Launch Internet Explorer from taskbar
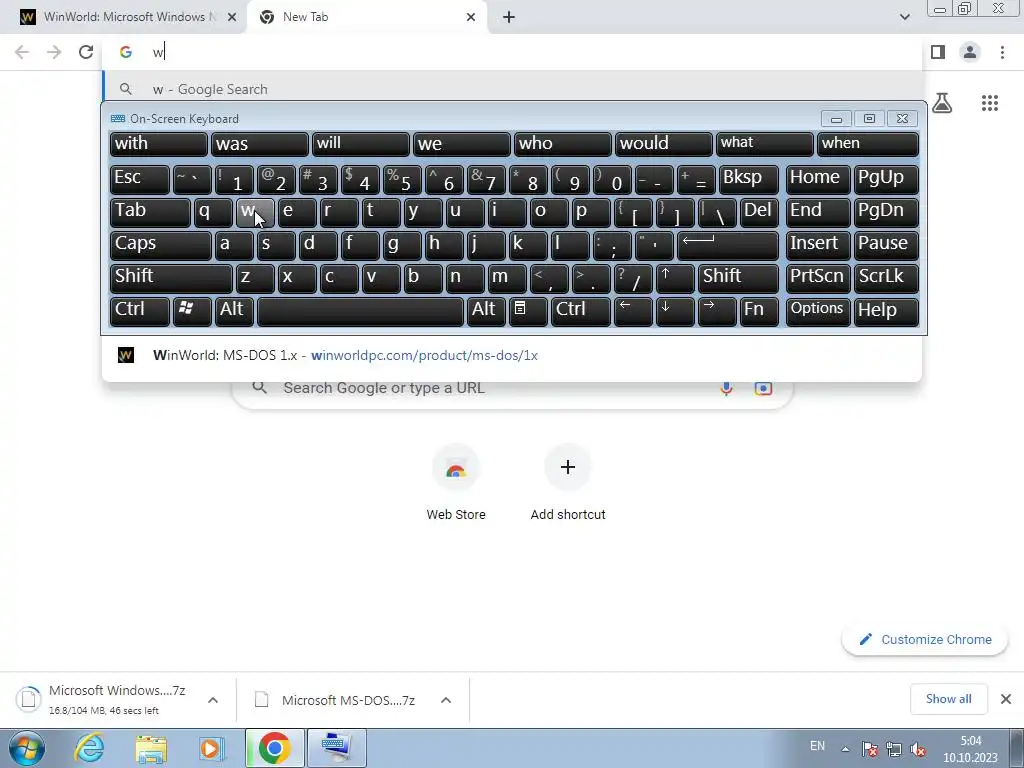 [x=89, y=748]
